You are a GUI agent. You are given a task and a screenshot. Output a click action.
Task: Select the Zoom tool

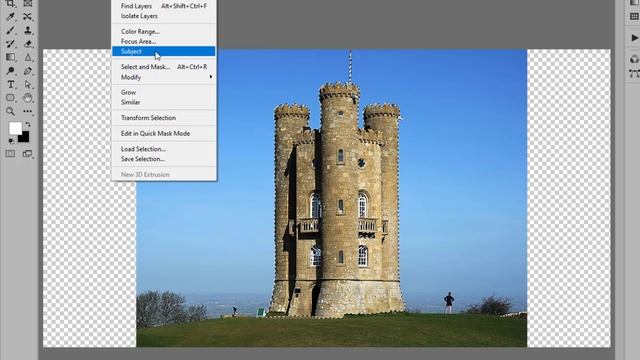tap(11, 111)
